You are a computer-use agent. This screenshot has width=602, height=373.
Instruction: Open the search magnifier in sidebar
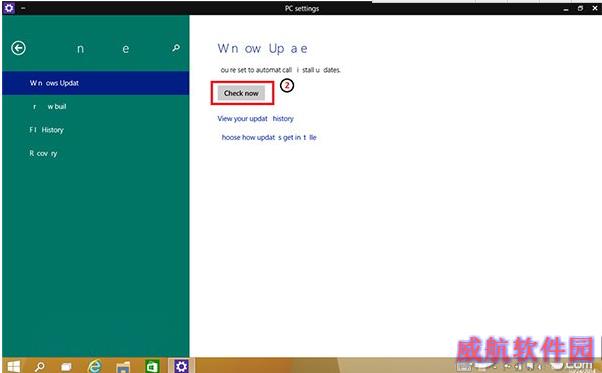(176, 48)
